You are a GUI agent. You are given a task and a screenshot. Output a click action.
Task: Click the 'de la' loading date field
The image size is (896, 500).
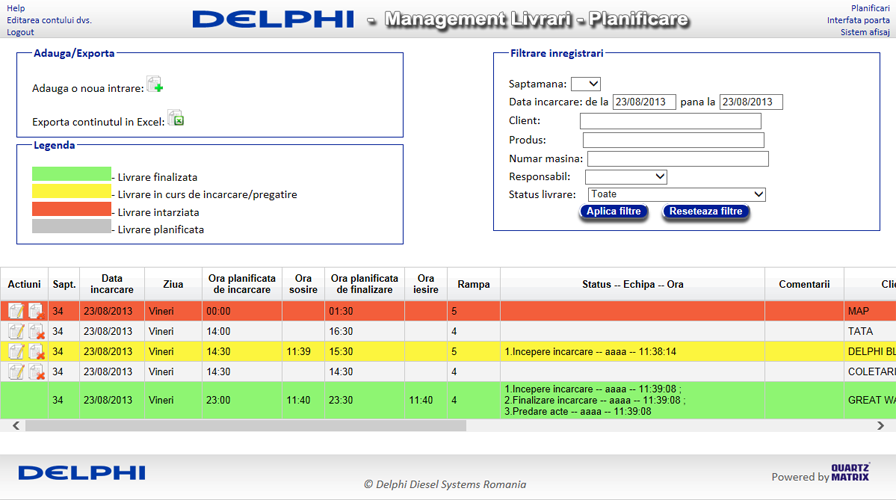tap(644, 102)
